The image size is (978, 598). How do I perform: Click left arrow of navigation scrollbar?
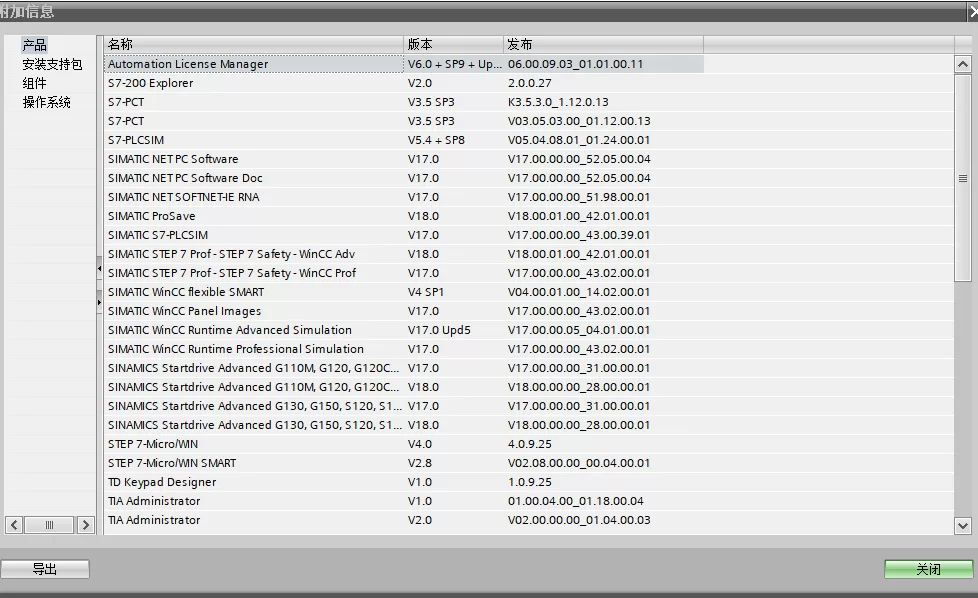[14, 525]
